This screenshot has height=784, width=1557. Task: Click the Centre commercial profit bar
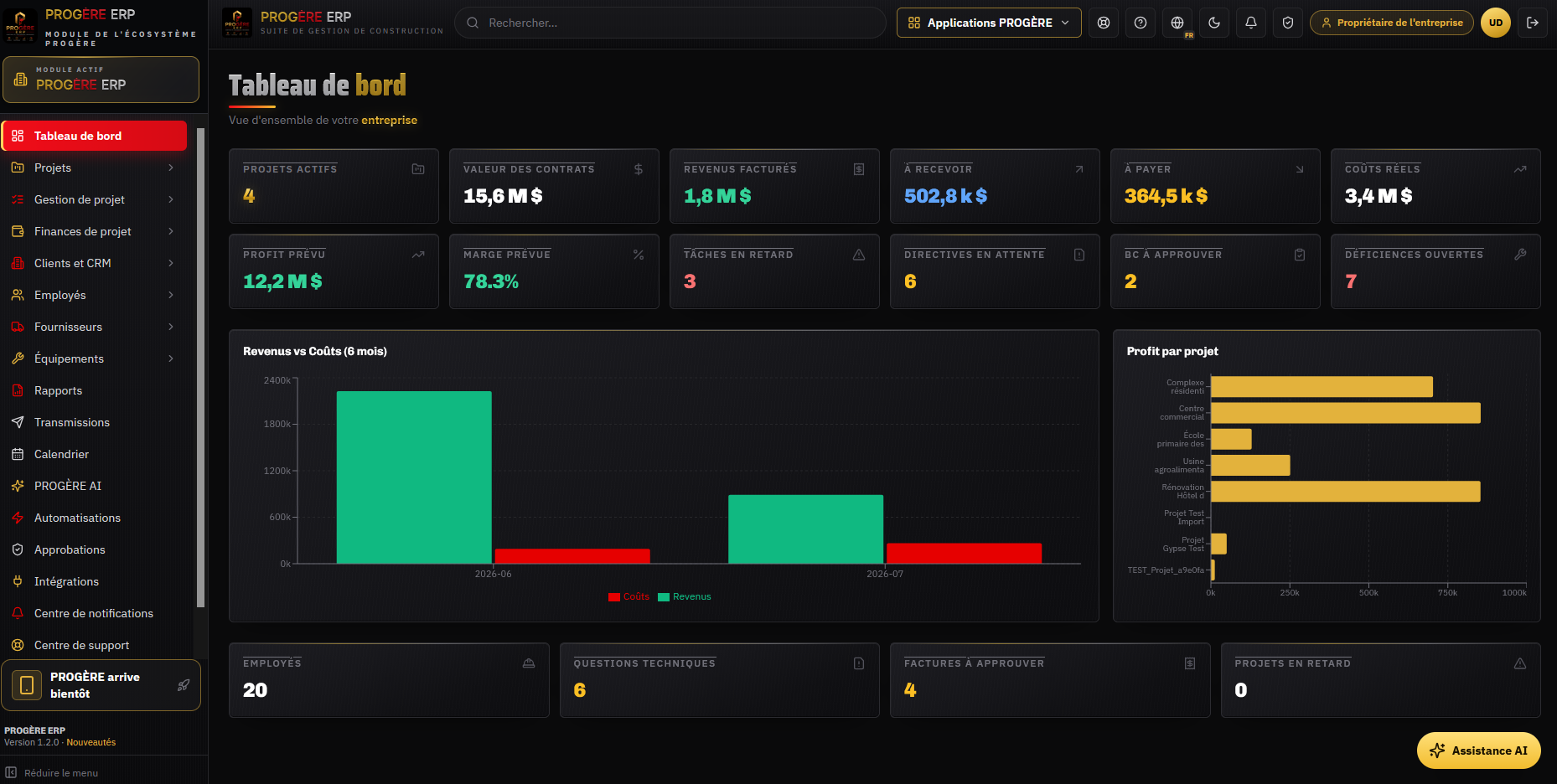tap(1346, 413)
